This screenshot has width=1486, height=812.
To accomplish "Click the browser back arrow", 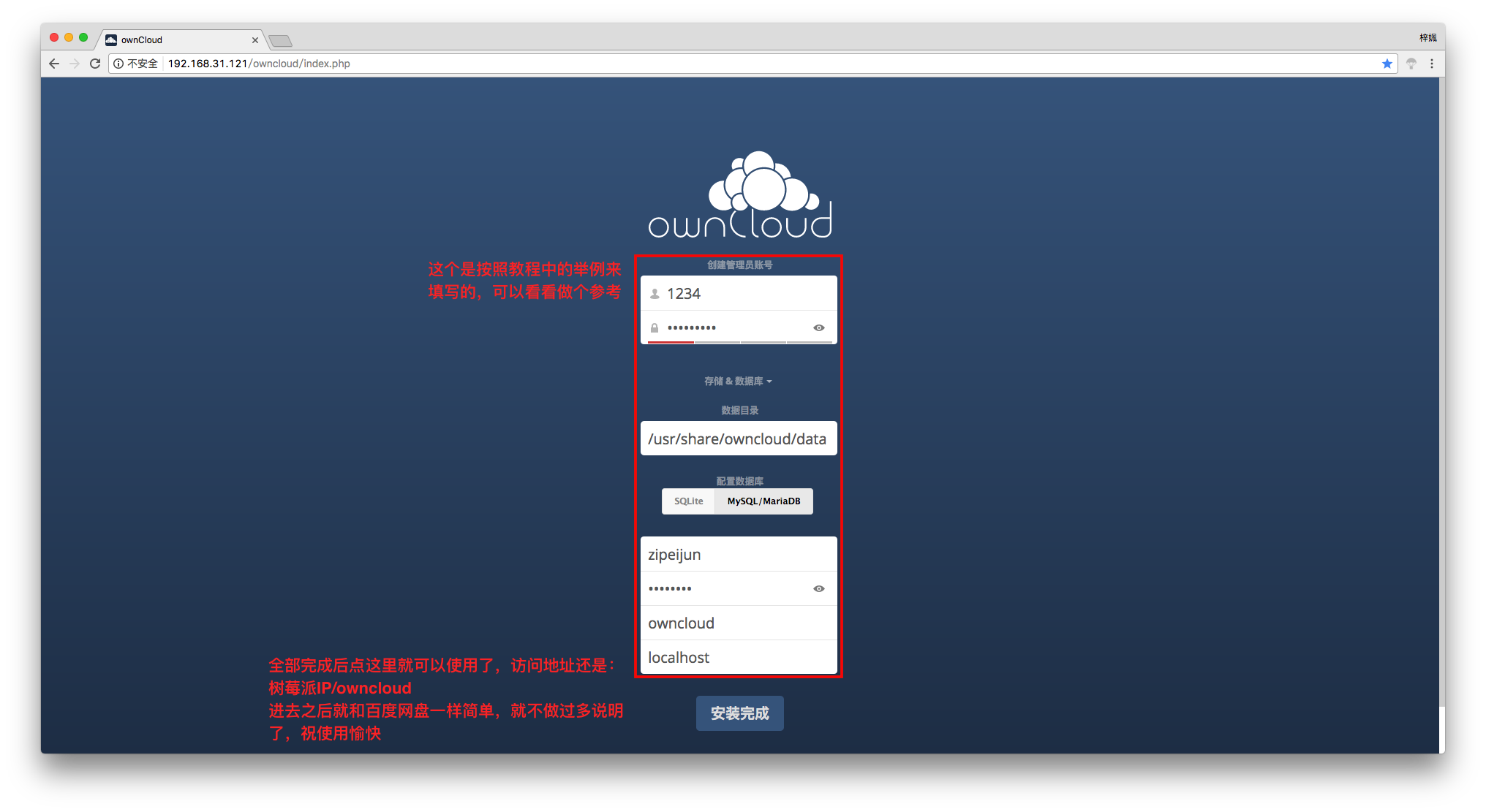I will point(54,64).
